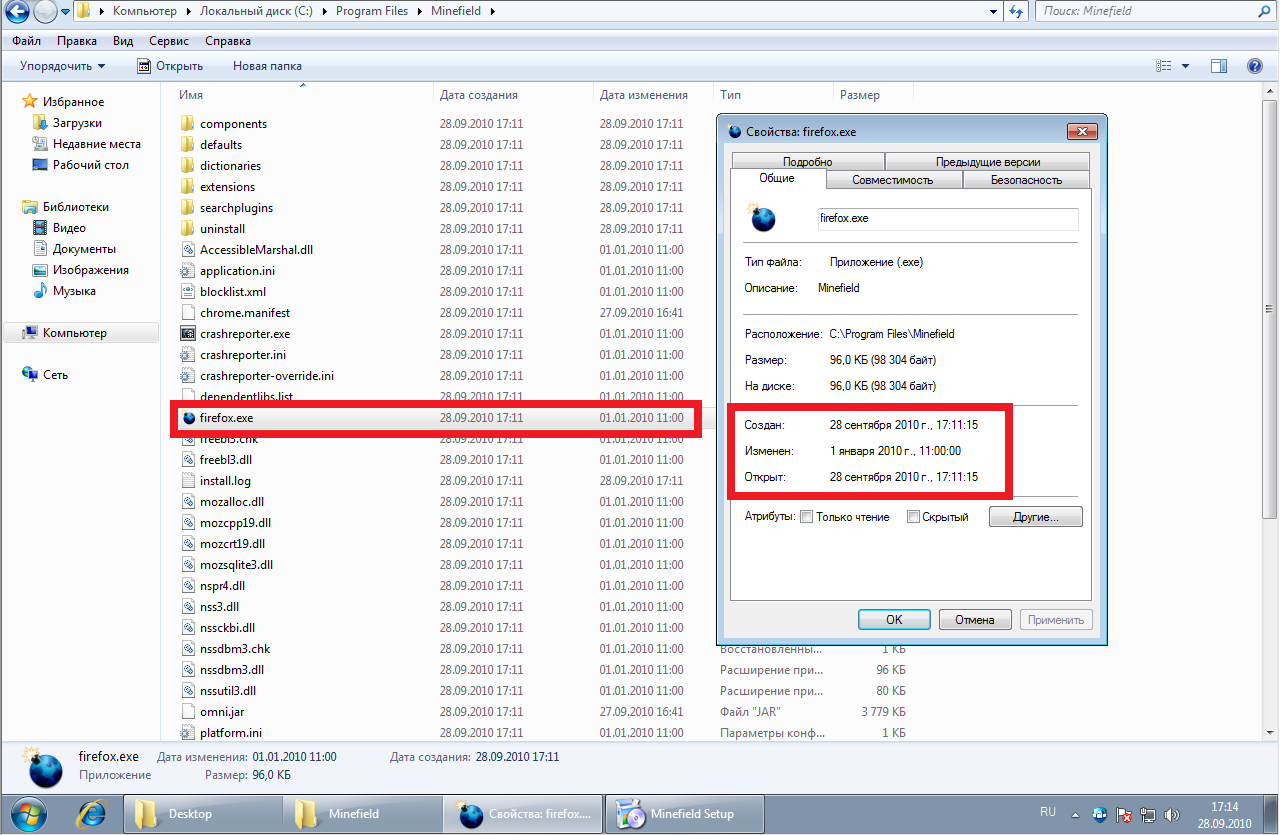
Task: Enable the 'Только чтение' attribute checkbox
Action: point(806,517)
